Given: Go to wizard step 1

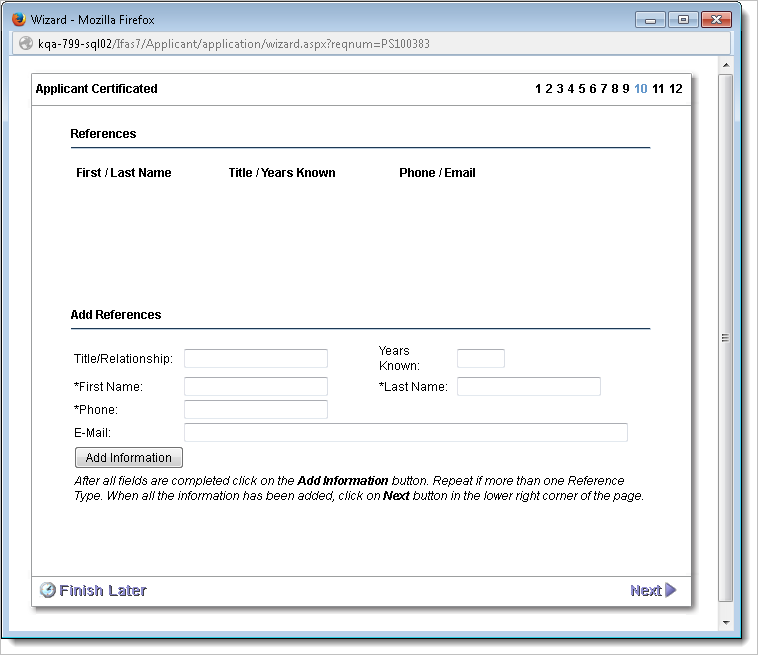Looking at the screenshot, I should [x=538, y=89].
